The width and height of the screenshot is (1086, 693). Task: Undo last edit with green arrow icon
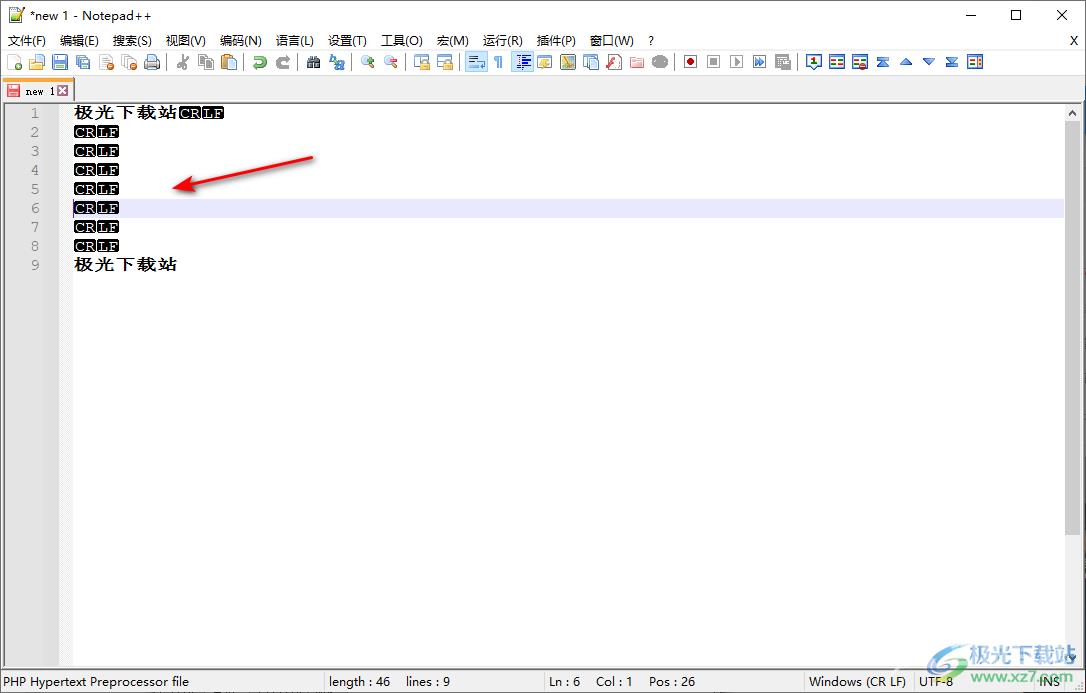click(x=260, y=62)
